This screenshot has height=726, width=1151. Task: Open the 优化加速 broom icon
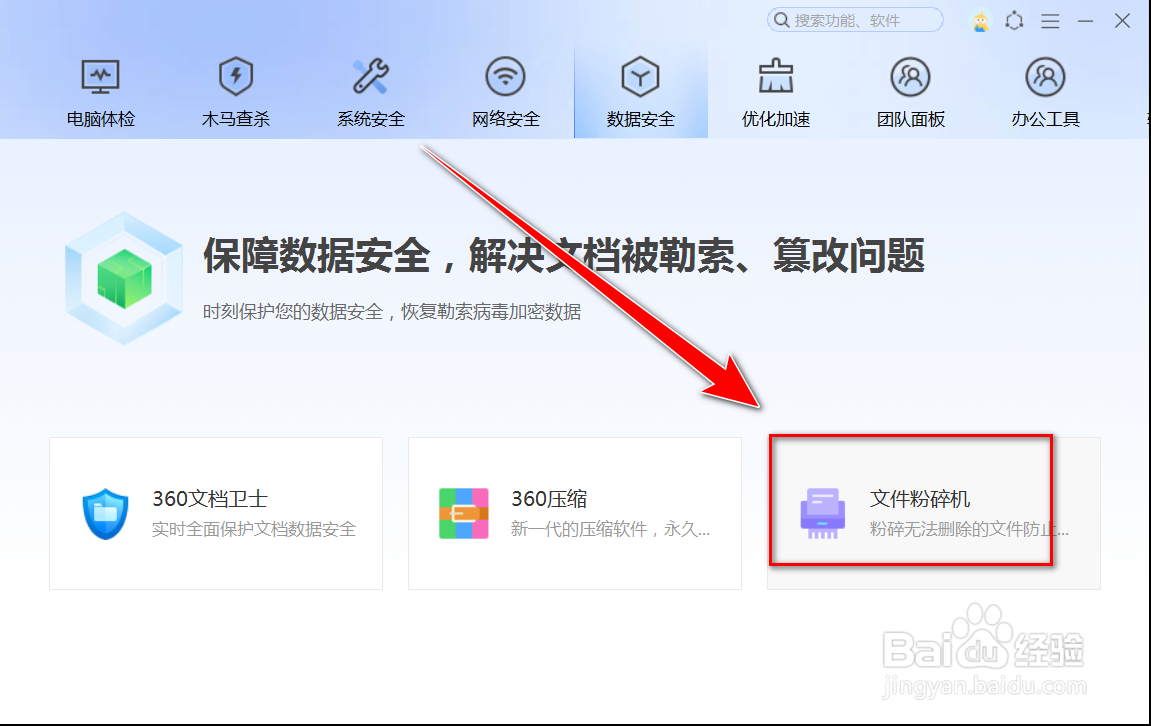click(x=776, y=76)
